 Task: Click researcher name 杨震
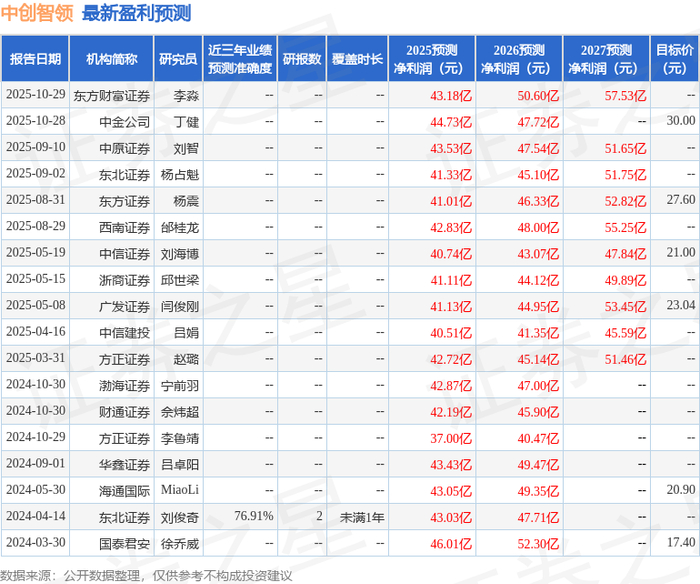pos(186,201)
